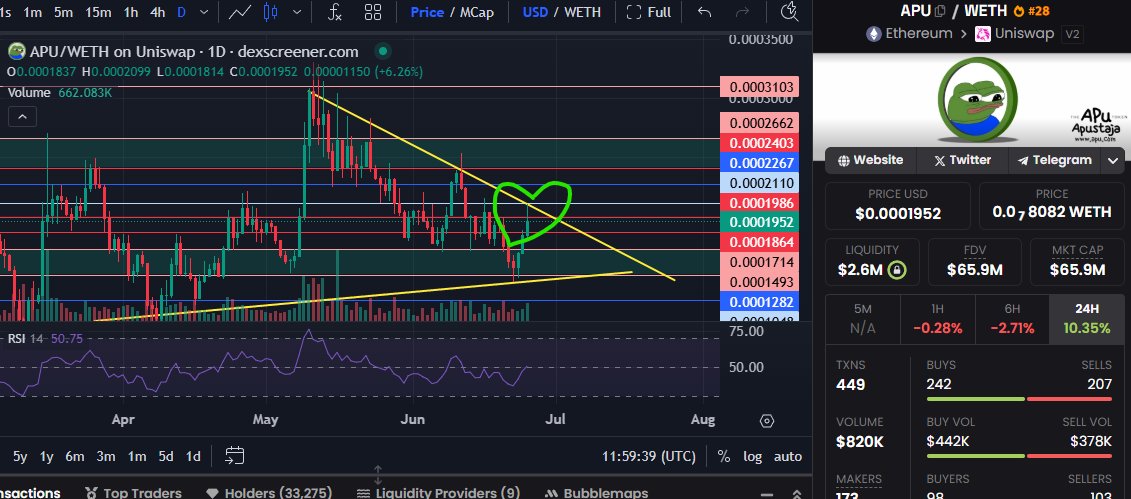
Task: Click the redo arrow icon
Action: (742, 12)
